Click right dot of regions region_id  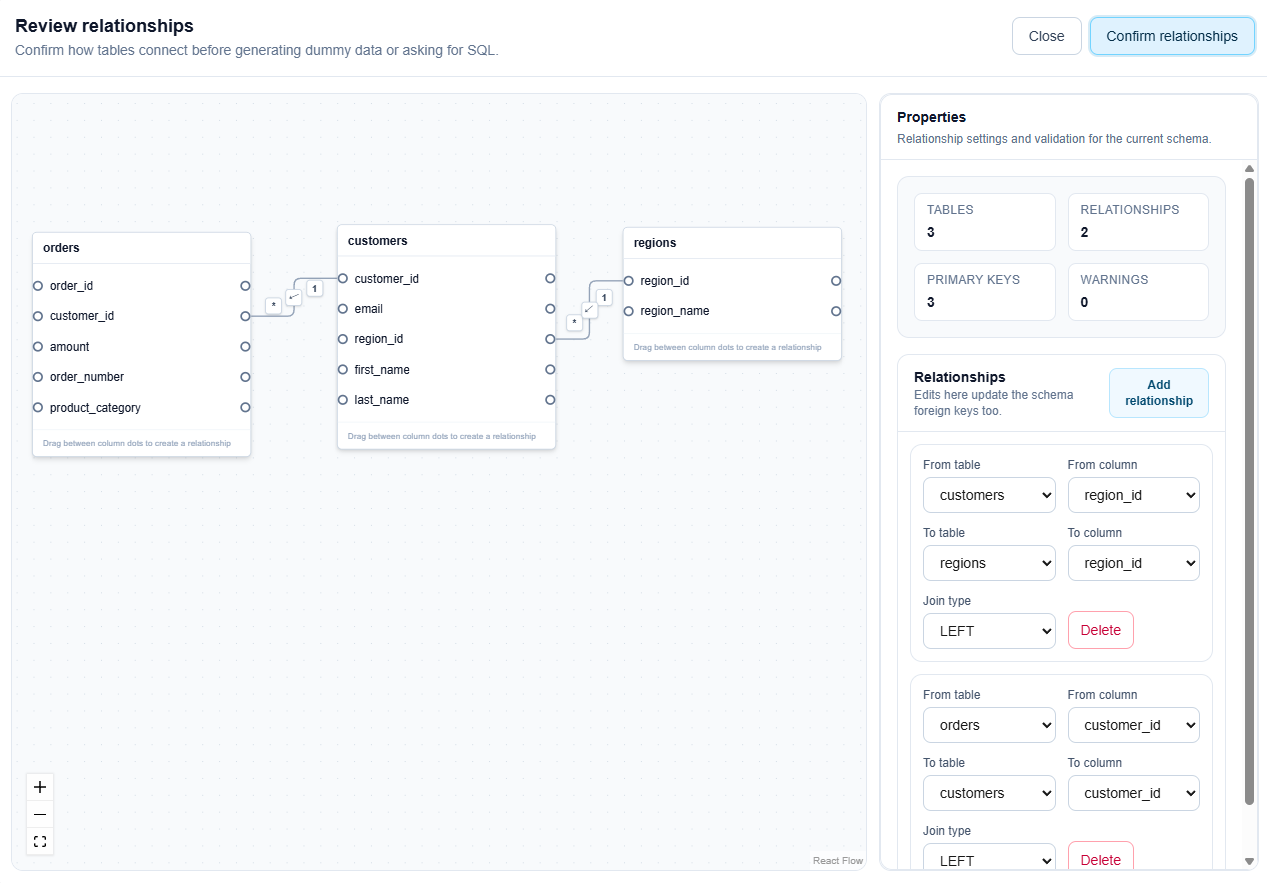point(836,281)
